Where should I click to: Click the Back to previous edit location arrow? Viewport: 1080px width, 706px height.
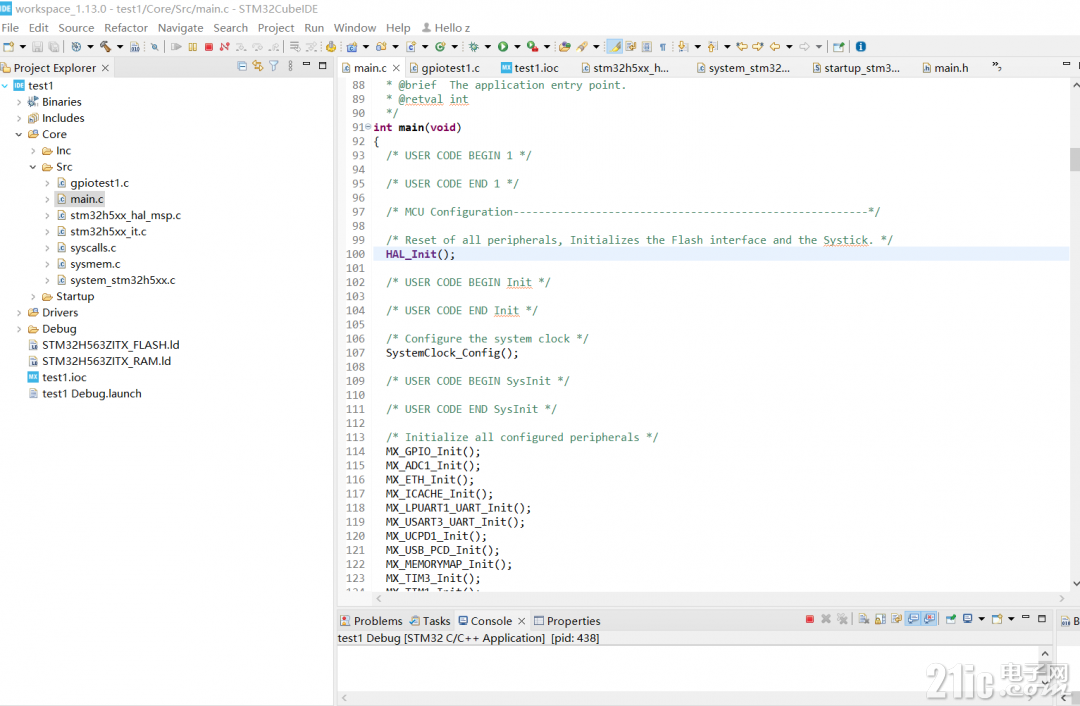pyautogui.click(x=742, y=47)
